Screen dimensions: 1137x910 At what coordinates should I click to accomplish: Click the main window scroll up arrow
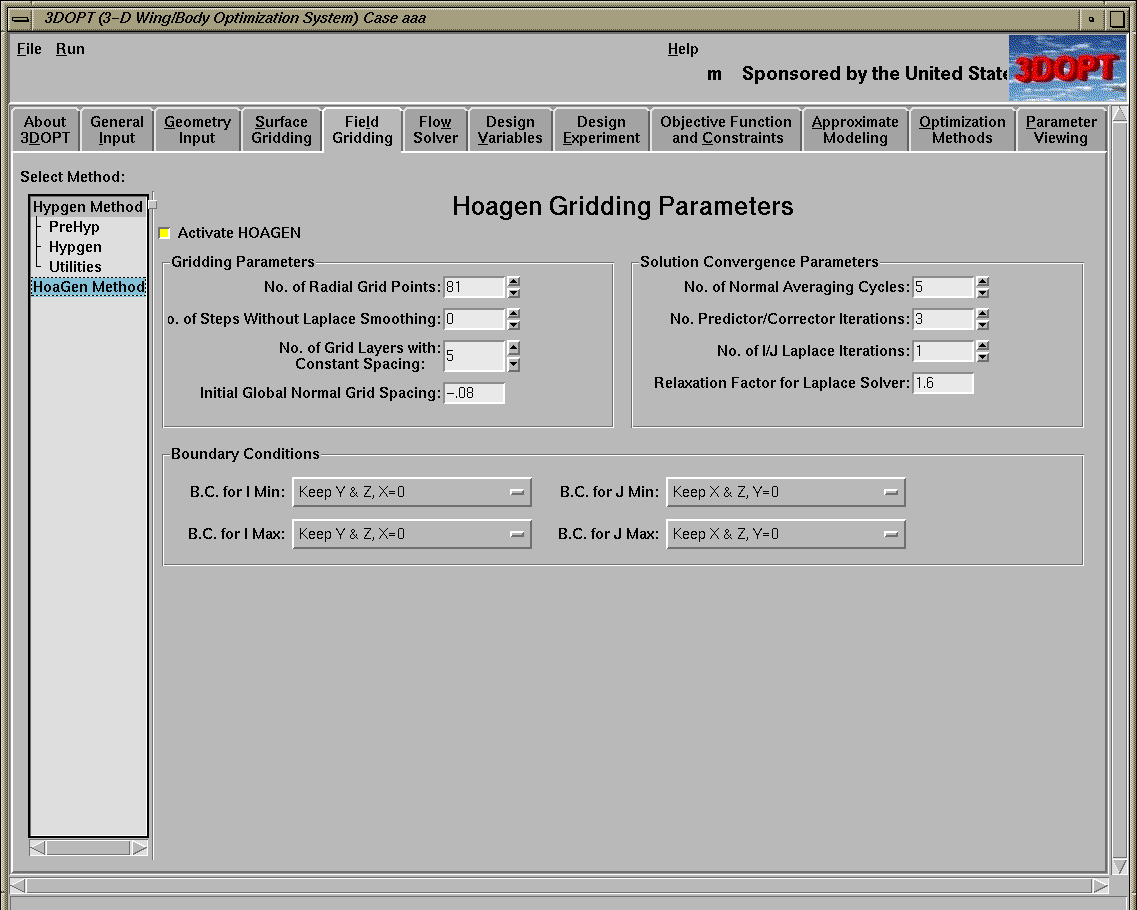tap(1119, 114)
